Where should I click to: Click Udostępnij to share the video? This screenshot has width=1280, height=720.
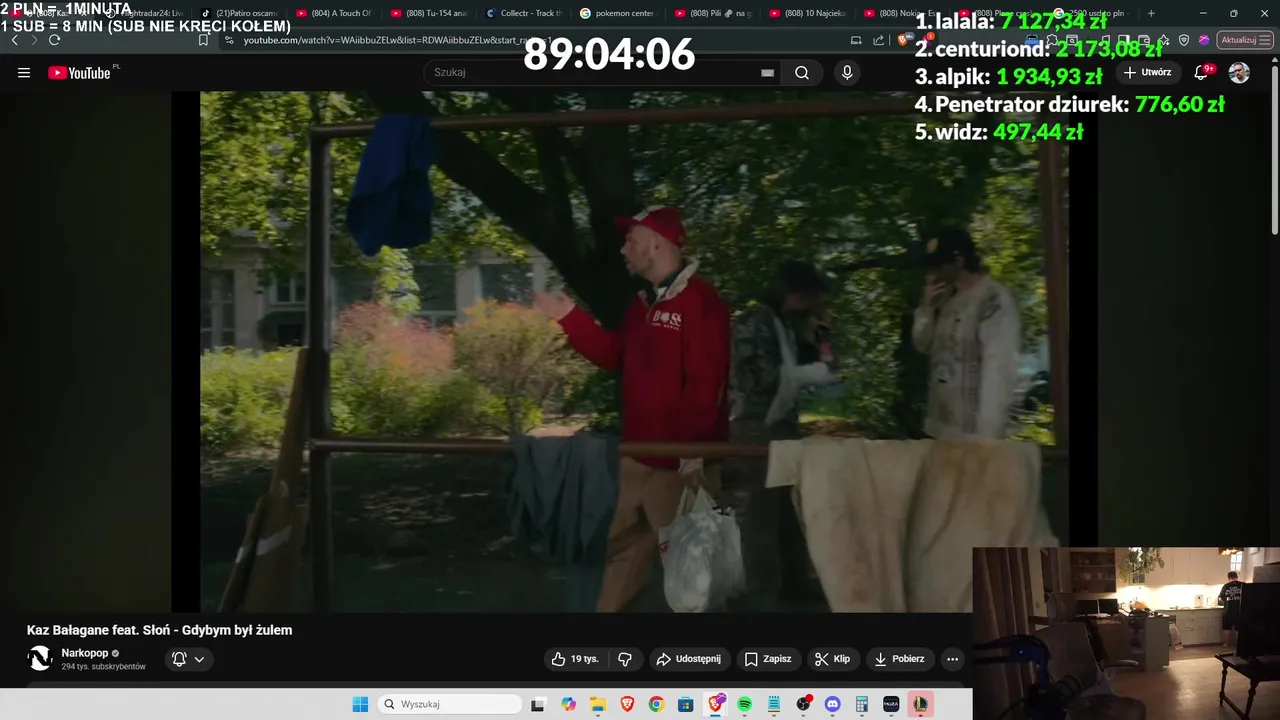(x=688, y=659)
